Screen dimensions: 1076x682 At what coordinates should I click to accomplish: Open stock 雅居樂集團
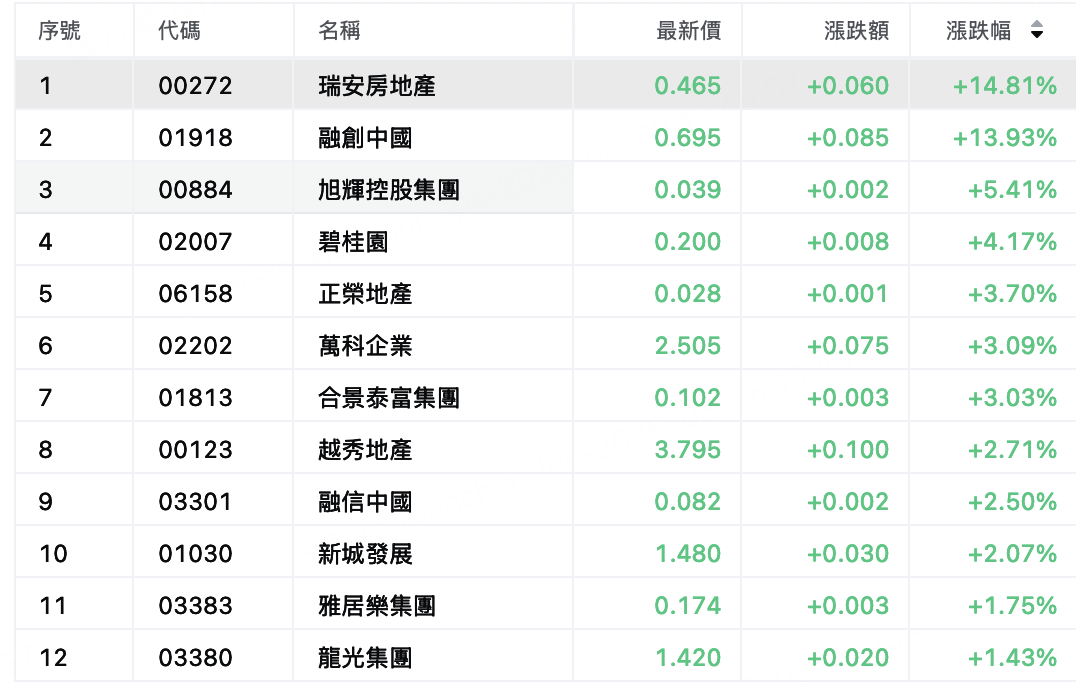377,606
